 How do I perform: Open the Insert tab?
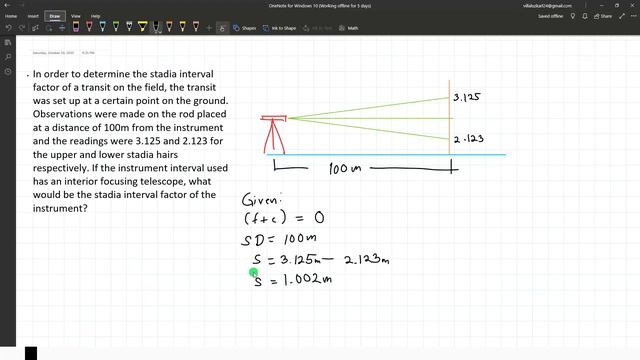(x=33, y=16)
